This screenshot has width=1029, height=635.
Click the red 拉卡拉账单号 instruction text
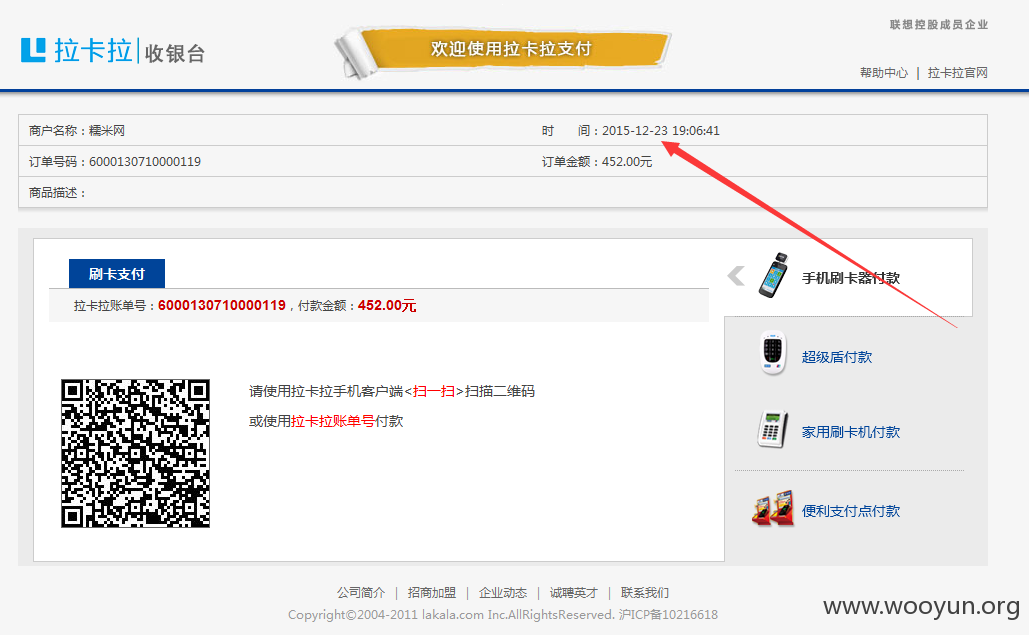[333, 421]
